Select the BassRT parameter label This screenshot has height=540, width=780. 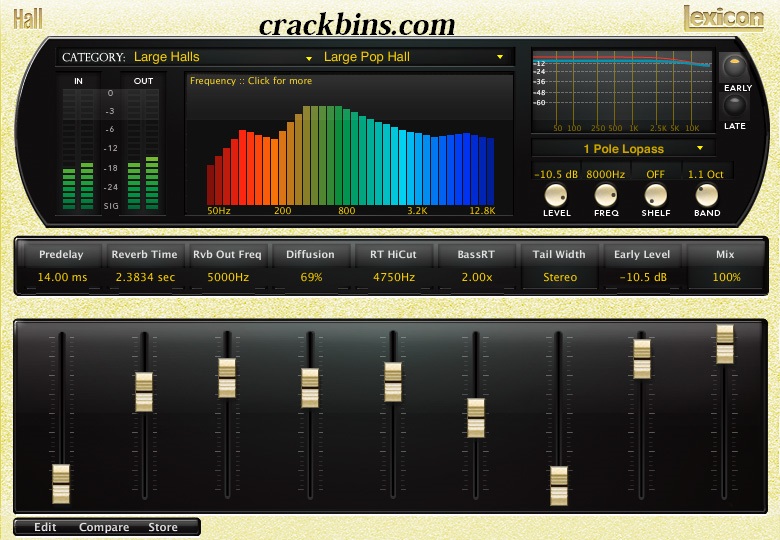pyautogui.click(x=476, y=255)
